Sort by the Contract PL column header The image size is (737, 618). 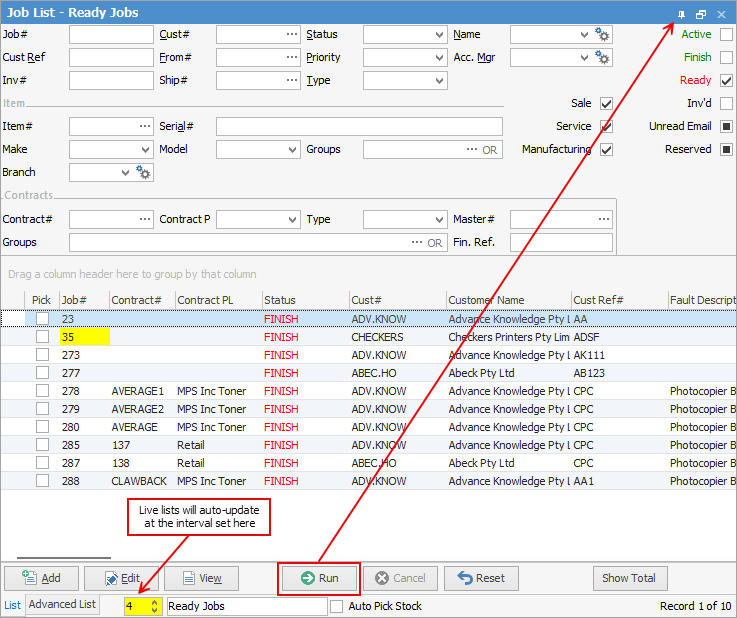pyautogui.click(x=218, y=300)
